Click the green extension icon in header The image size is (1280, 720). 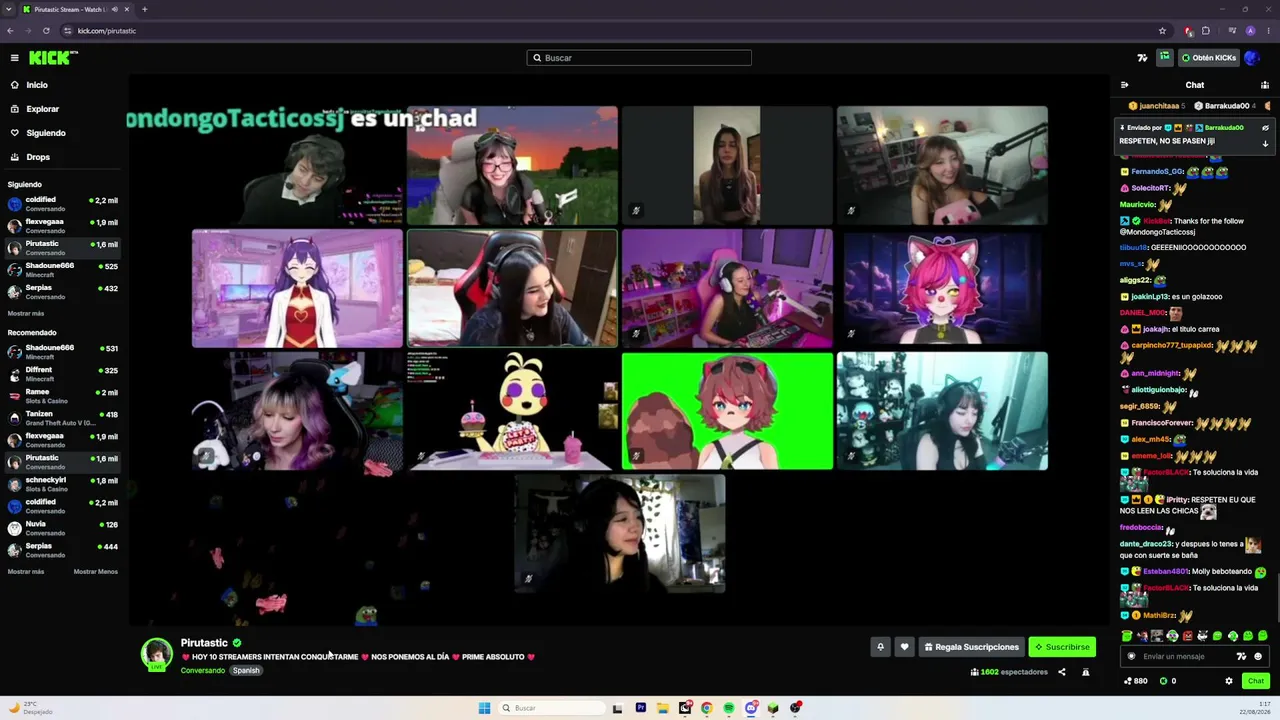click(1165, 57)
